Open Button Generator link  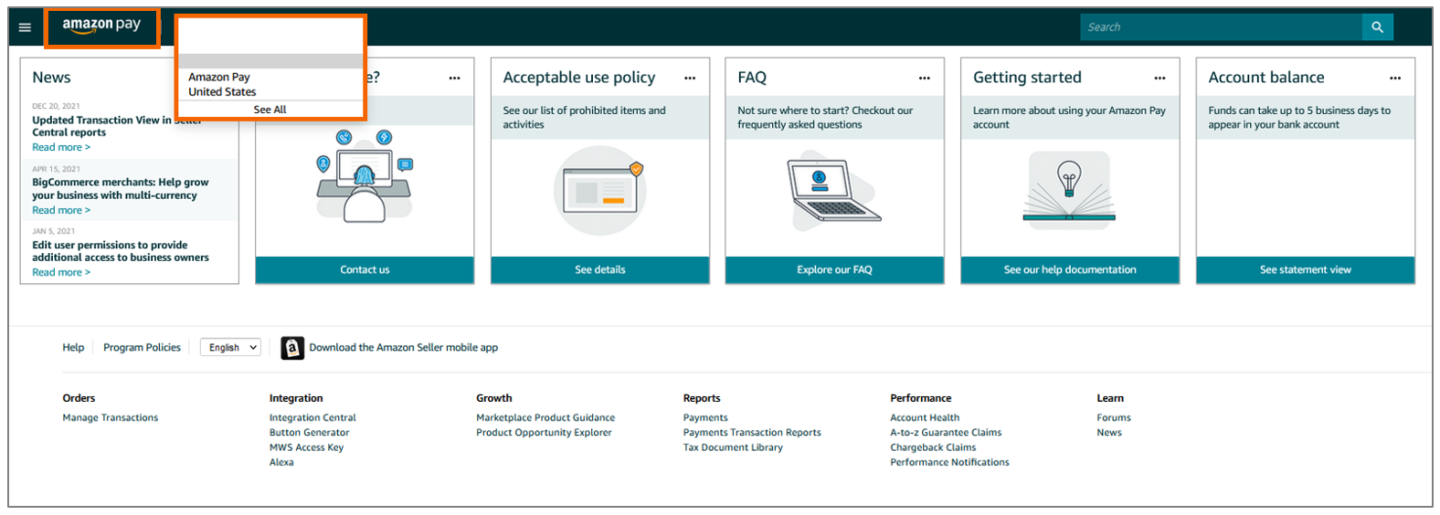pos(309,433)
